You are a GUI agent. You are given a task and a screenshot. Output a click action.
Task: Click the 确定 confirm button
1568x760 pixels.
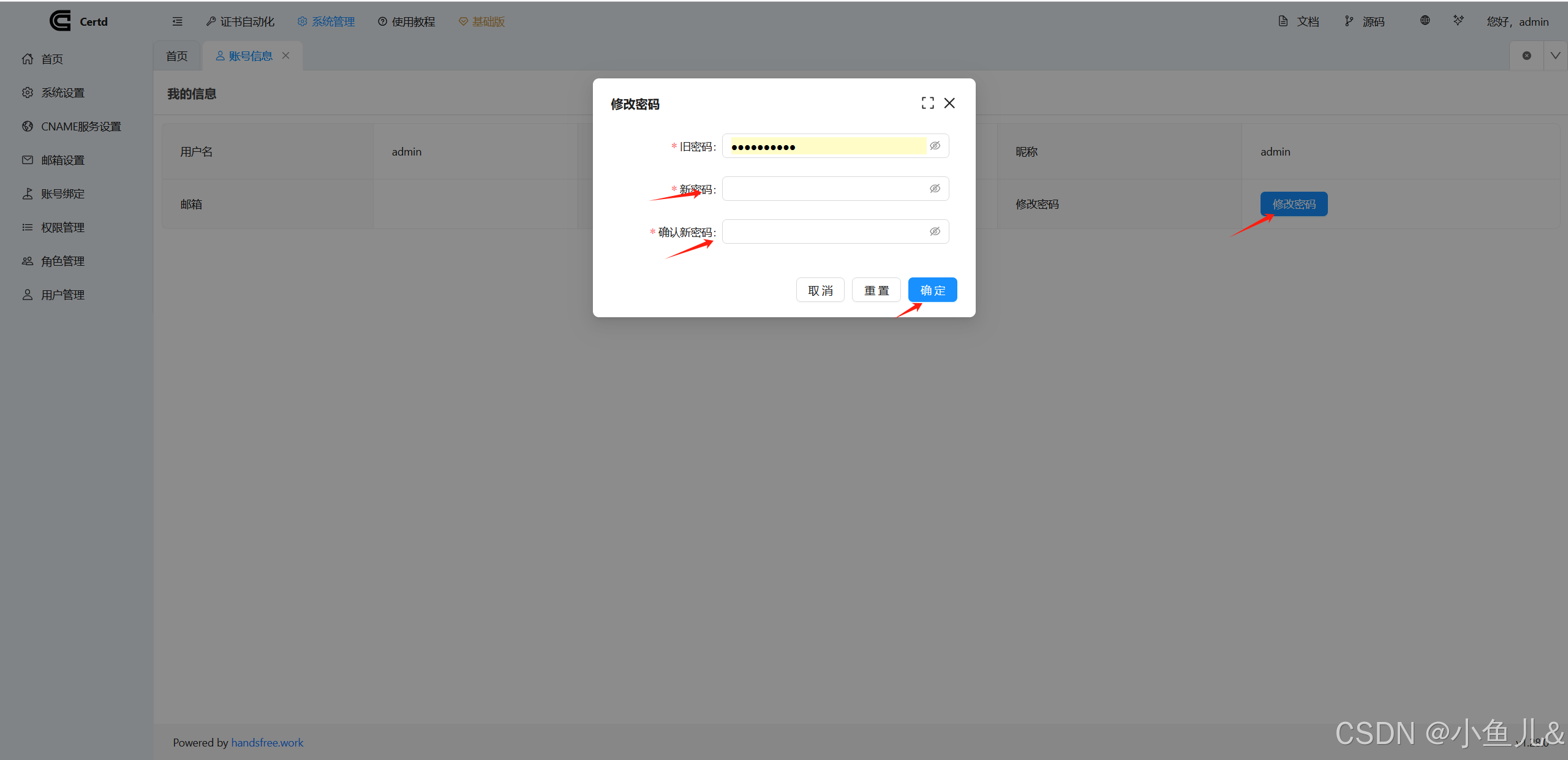click(x=932, y=290)
